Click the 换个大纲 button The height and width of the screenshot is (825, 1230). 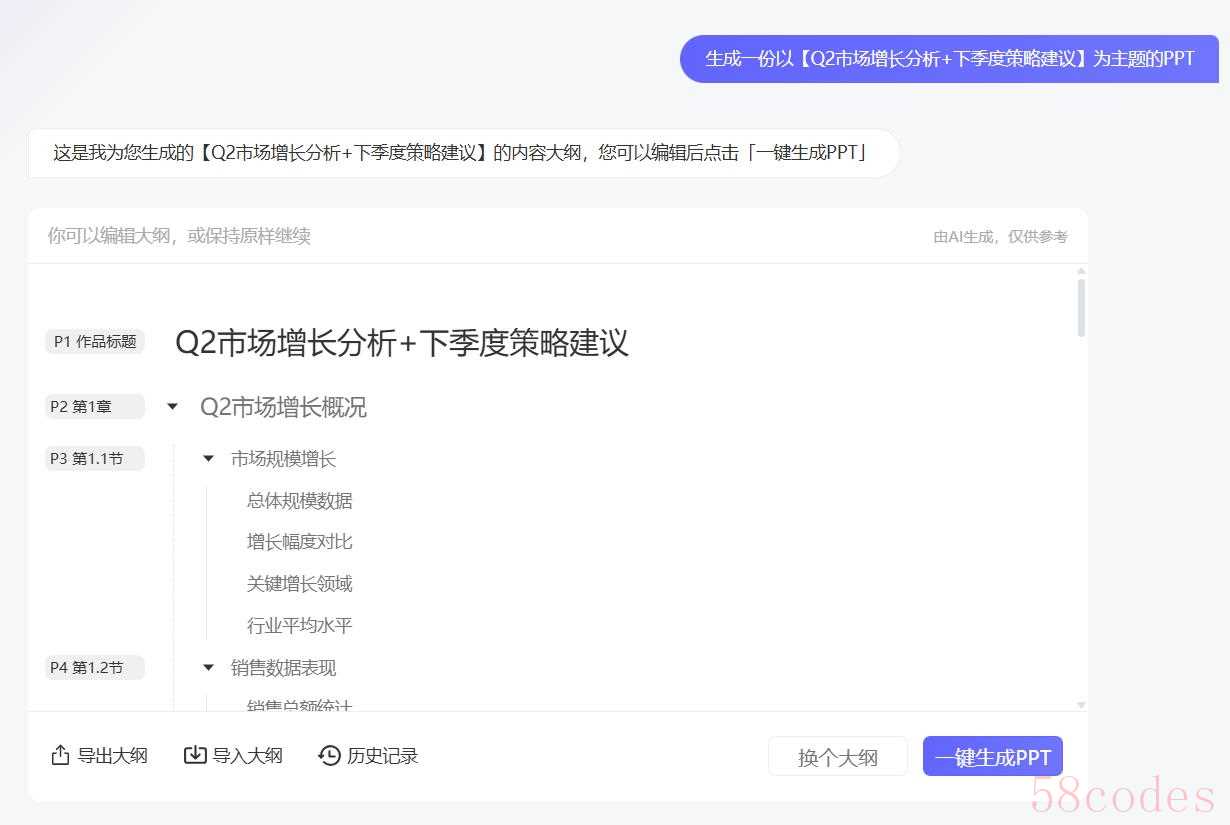click(837, 757)
